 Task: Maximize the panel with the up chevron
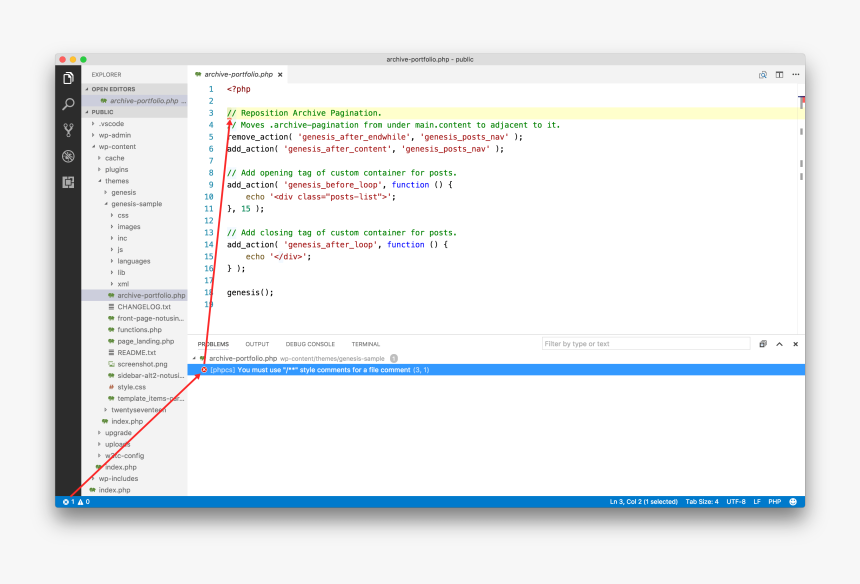click(x=779, y=344)
